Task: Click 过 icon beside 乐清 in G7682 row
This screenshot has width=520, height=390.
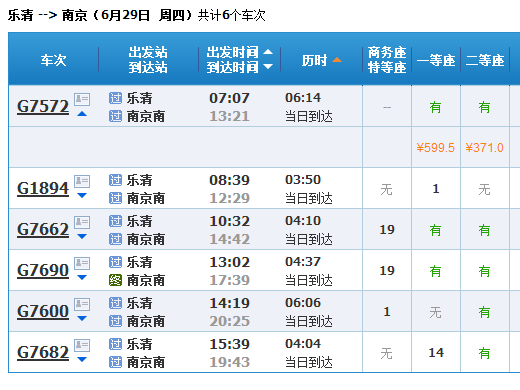Action: coord(115,344)
